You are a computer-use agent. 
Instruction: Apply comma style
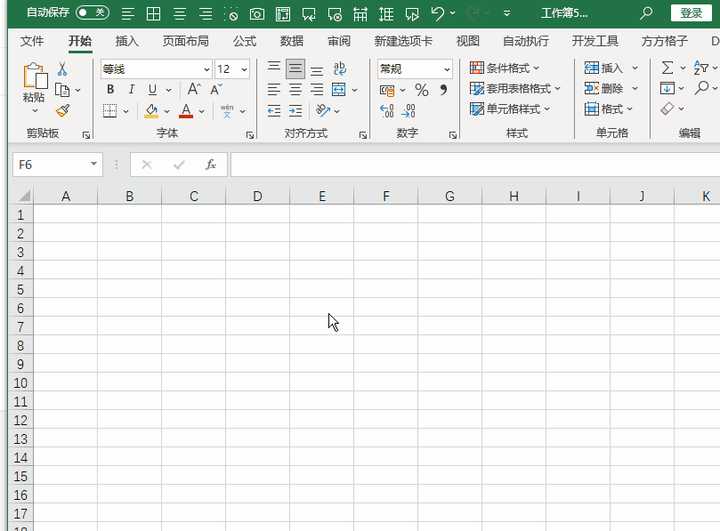point(443,90)
